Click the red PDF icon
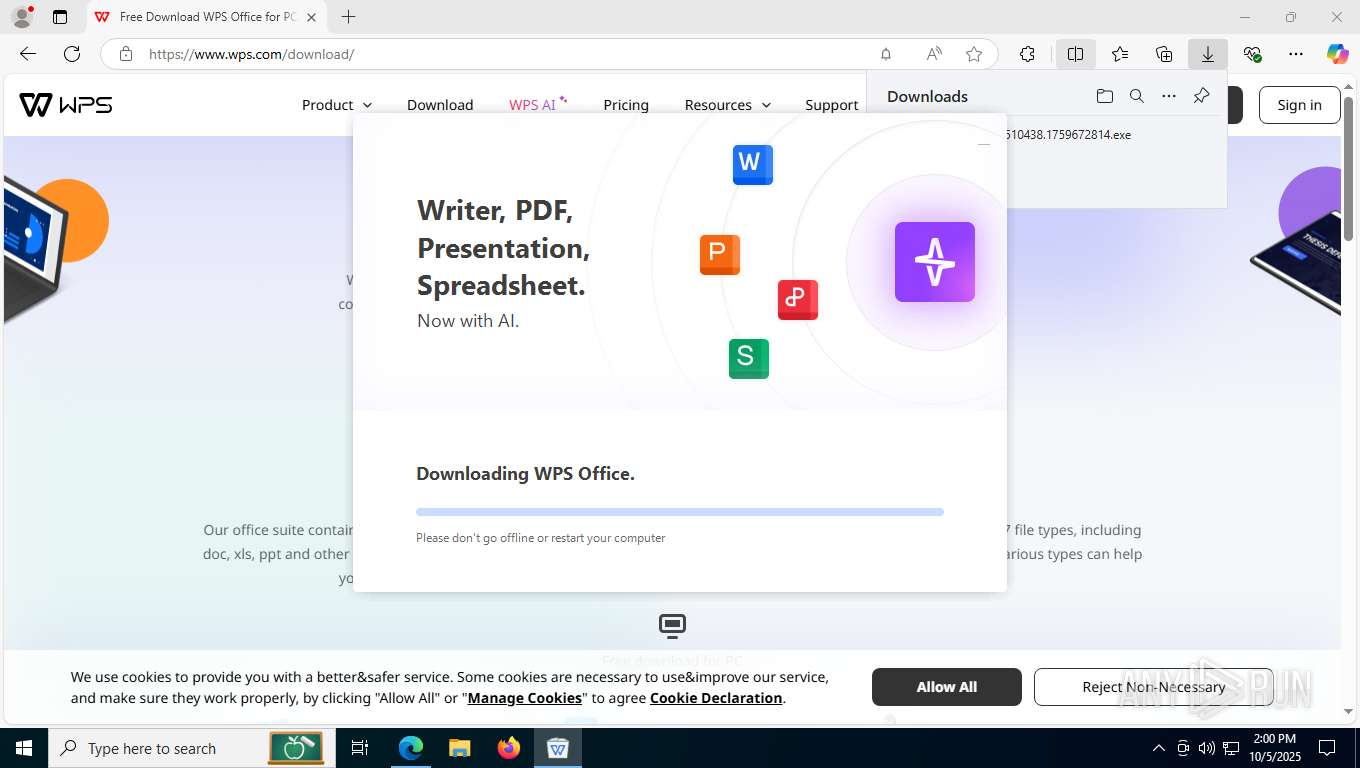The image size is (1360, 768). pos(797,299)
